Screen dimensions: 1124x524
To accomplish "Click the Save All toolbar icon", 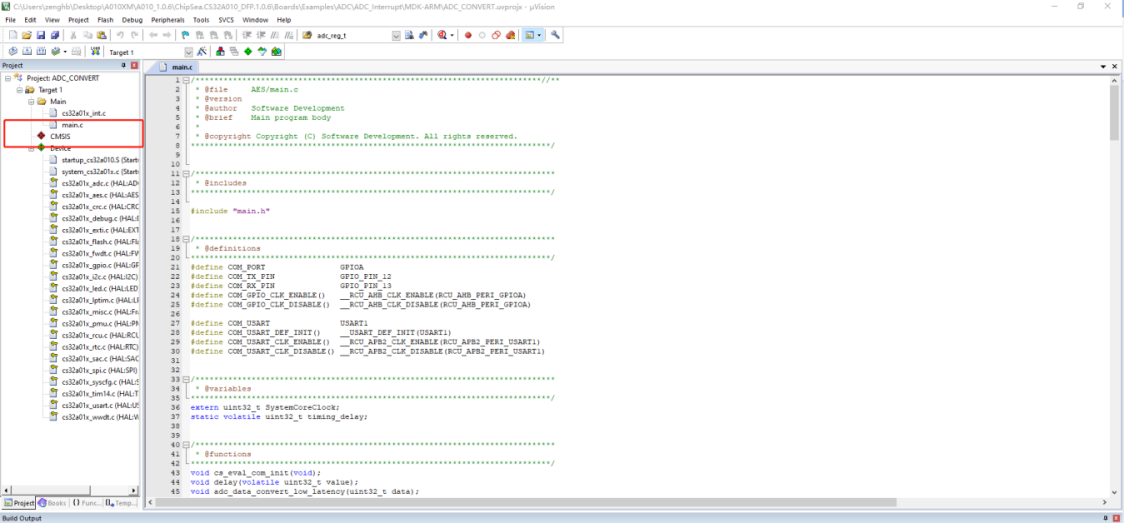I will click(55, 35).
